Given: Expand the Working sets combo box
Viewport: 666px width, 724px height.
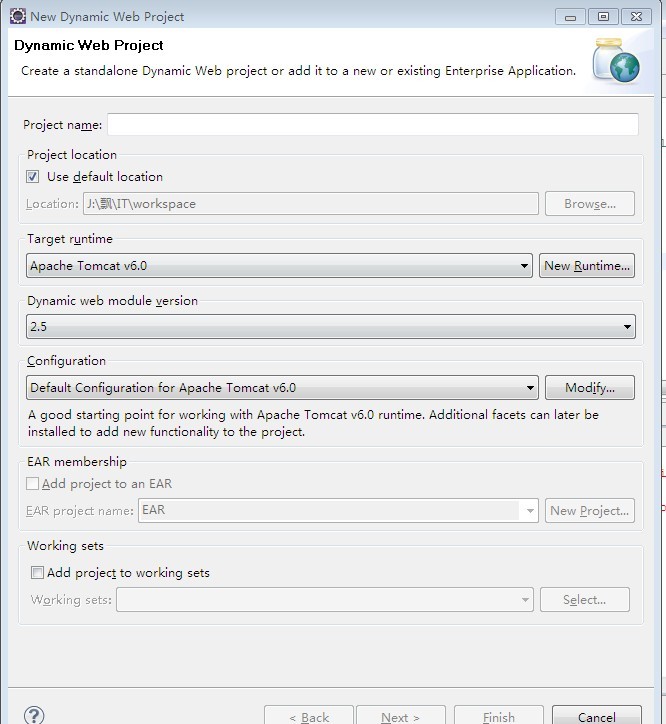Looking at the screenshot, I should point(525,600).
